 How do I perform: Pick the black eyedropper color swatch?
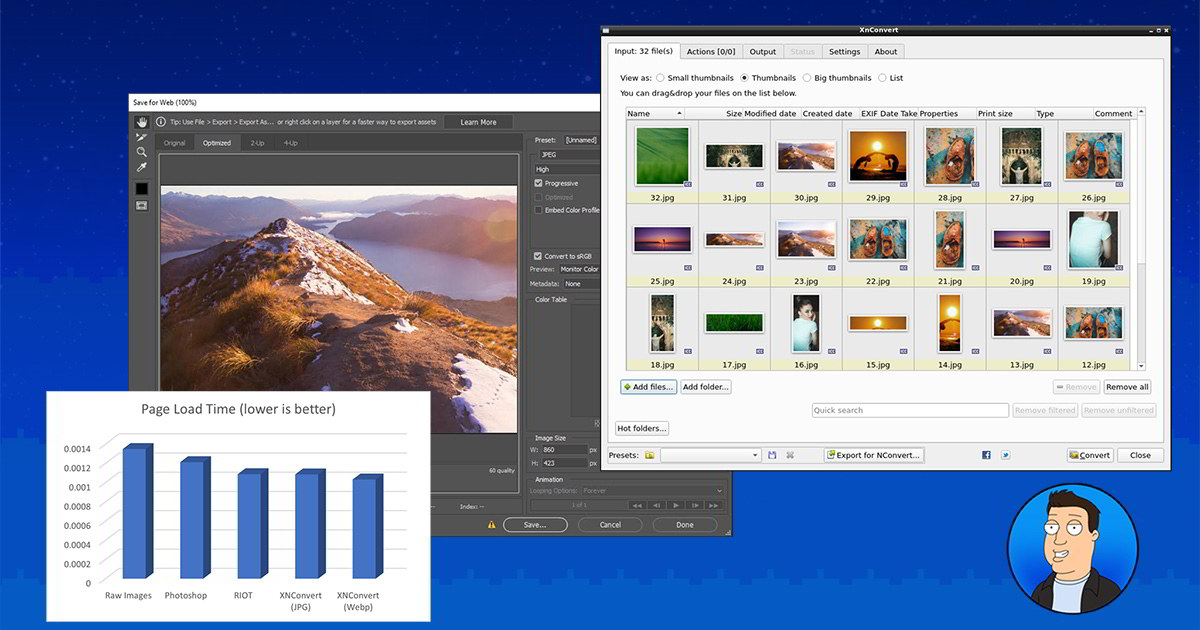click(x=141, y=188)
